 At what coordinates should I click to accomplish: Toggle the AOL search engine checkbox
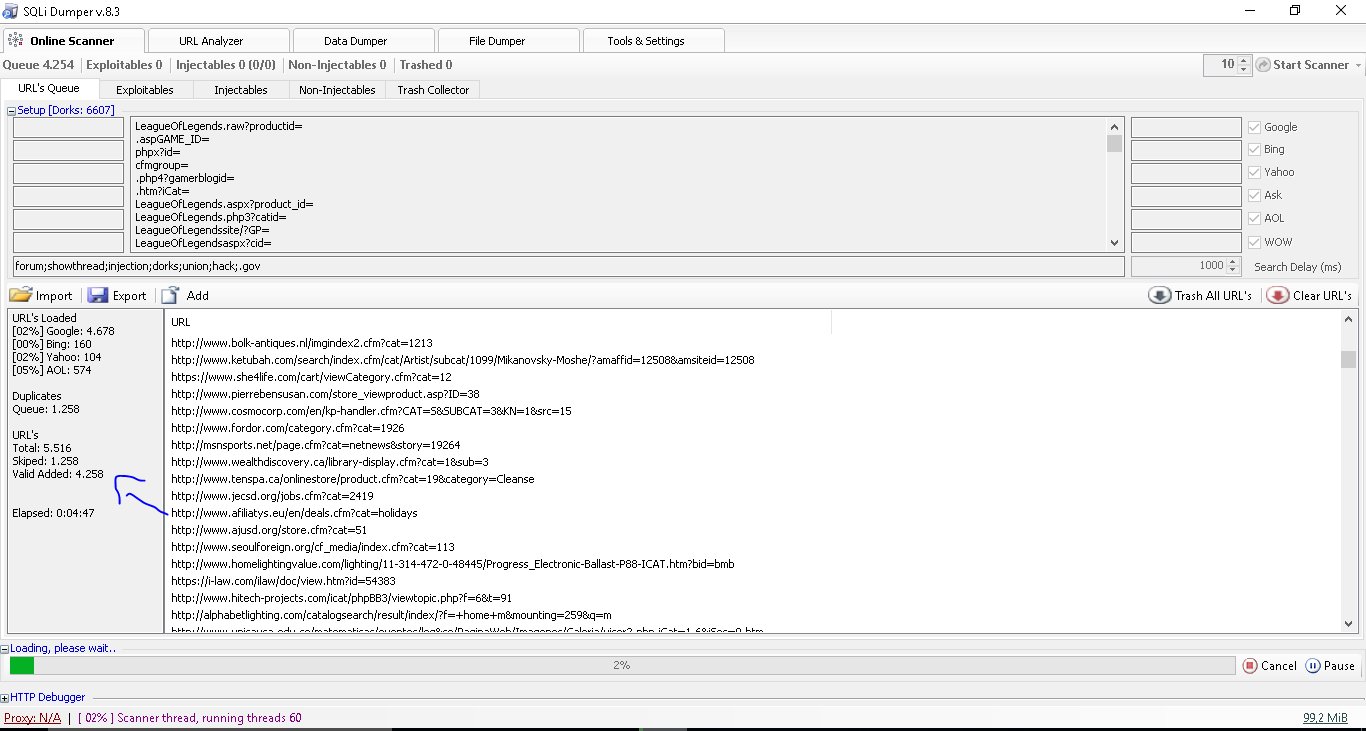click(x=1254, y=218)
